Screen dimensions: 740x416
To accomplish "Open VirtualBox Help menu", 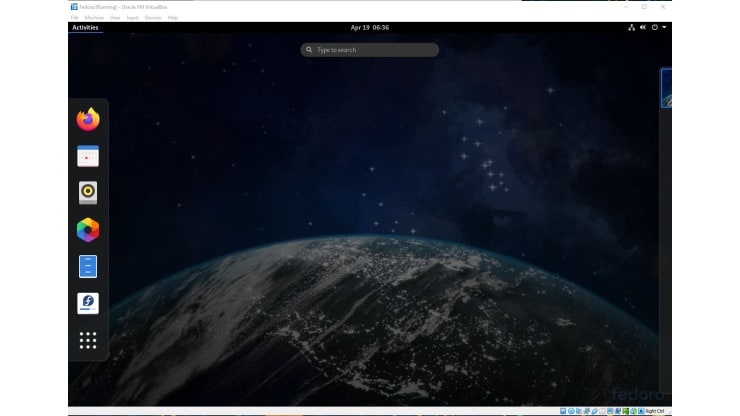I will click(x=173, y=17).
